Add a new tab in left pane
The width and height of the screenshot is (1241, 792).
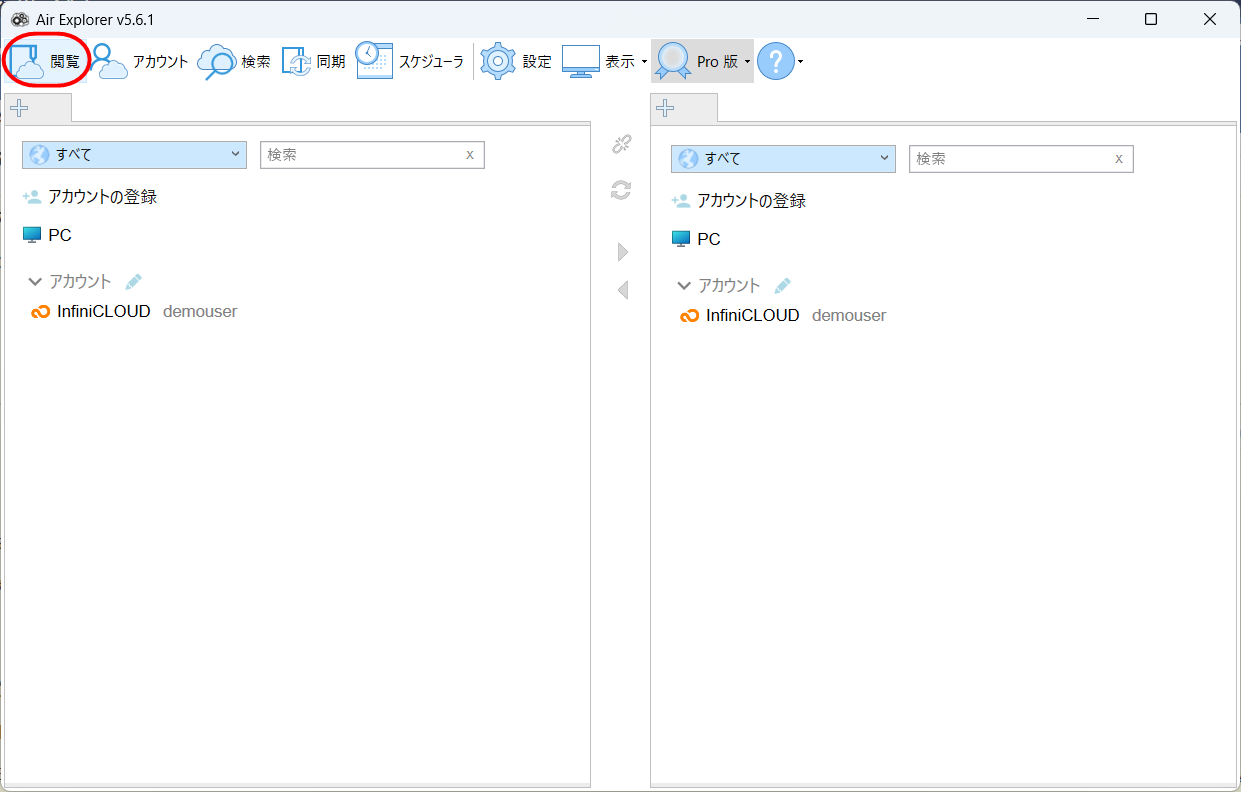click(x=19, y=108)
